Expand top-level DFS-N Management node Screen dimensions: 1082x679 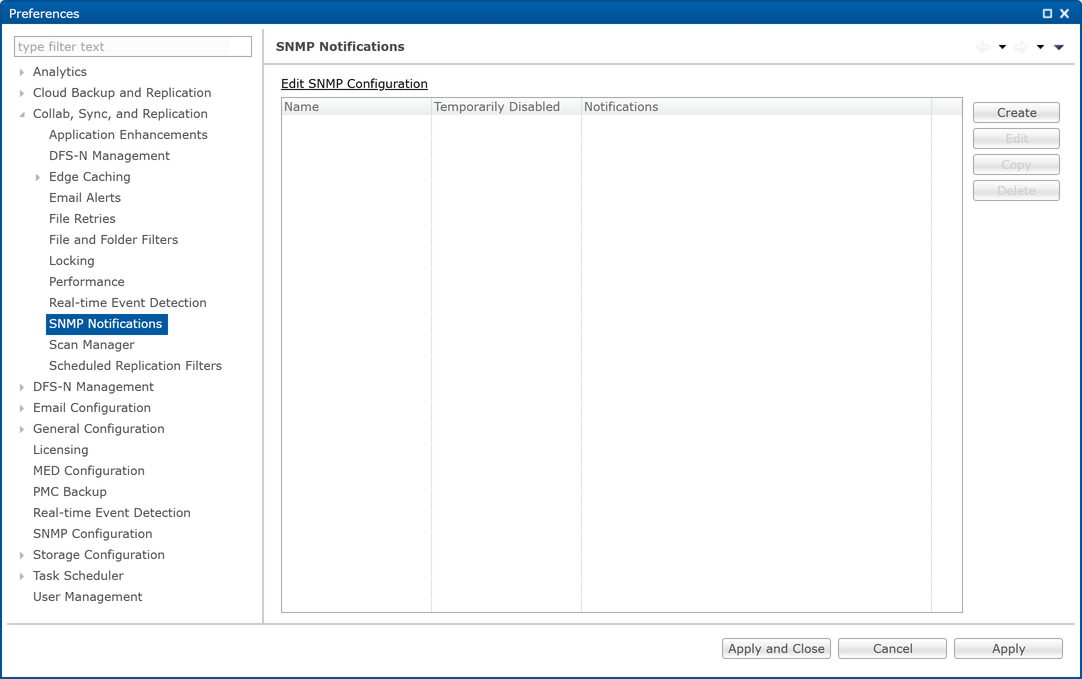pyautogui.click(x=22, y=387)
